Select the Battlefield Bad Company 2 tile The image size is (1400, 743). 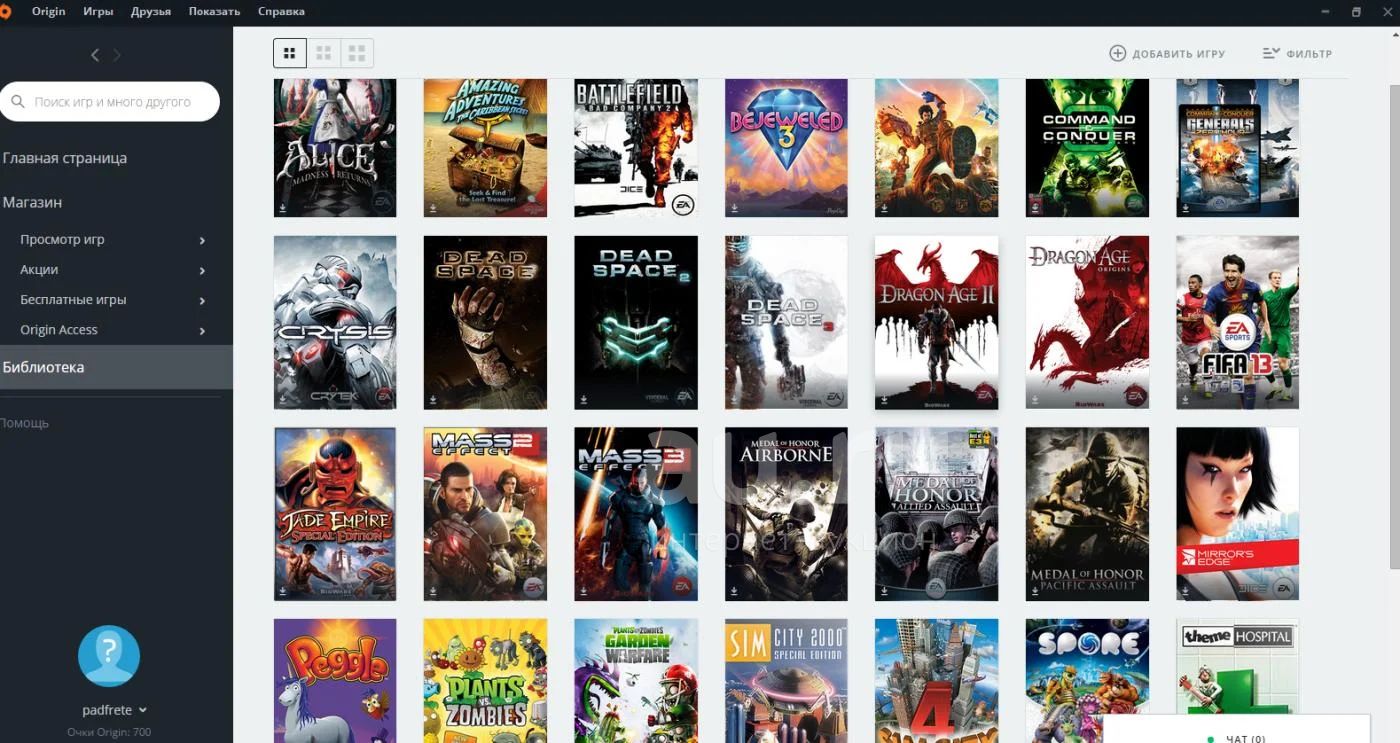pyautogui.click(x=636, y=148)
